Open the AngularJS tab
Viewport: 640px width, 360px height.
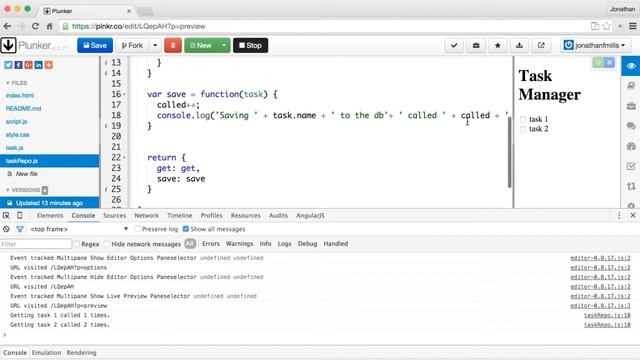pos(310,216)
